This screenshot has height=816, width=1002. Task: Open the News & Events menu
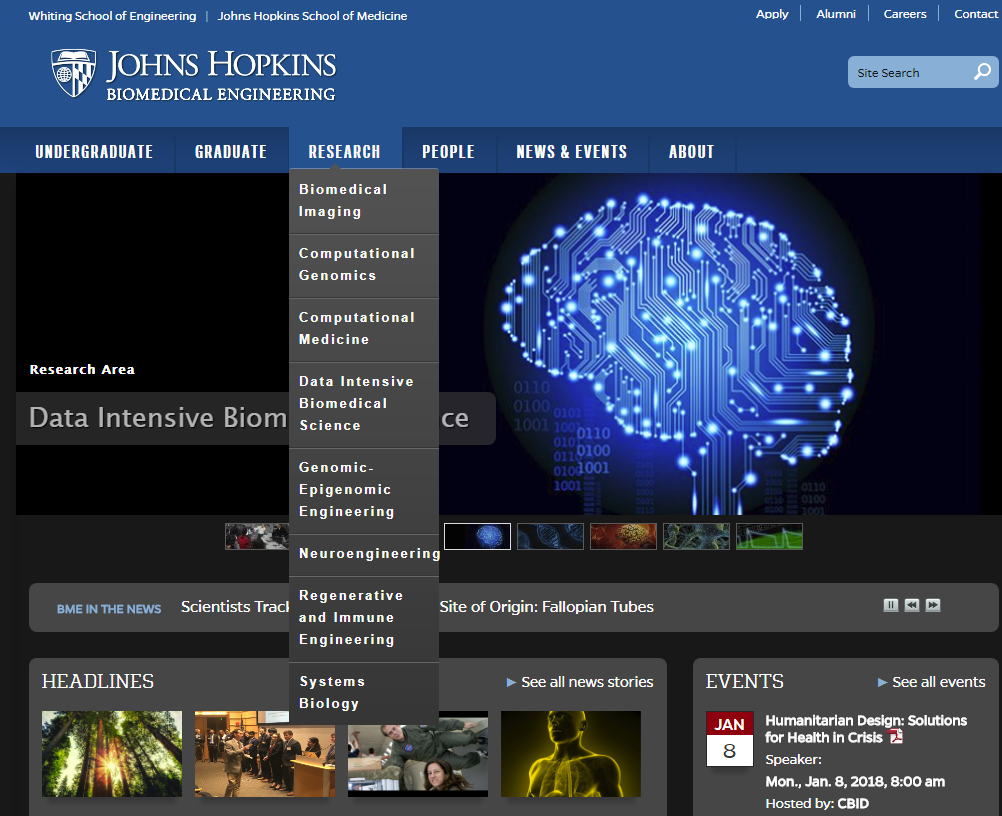point(572,151)
